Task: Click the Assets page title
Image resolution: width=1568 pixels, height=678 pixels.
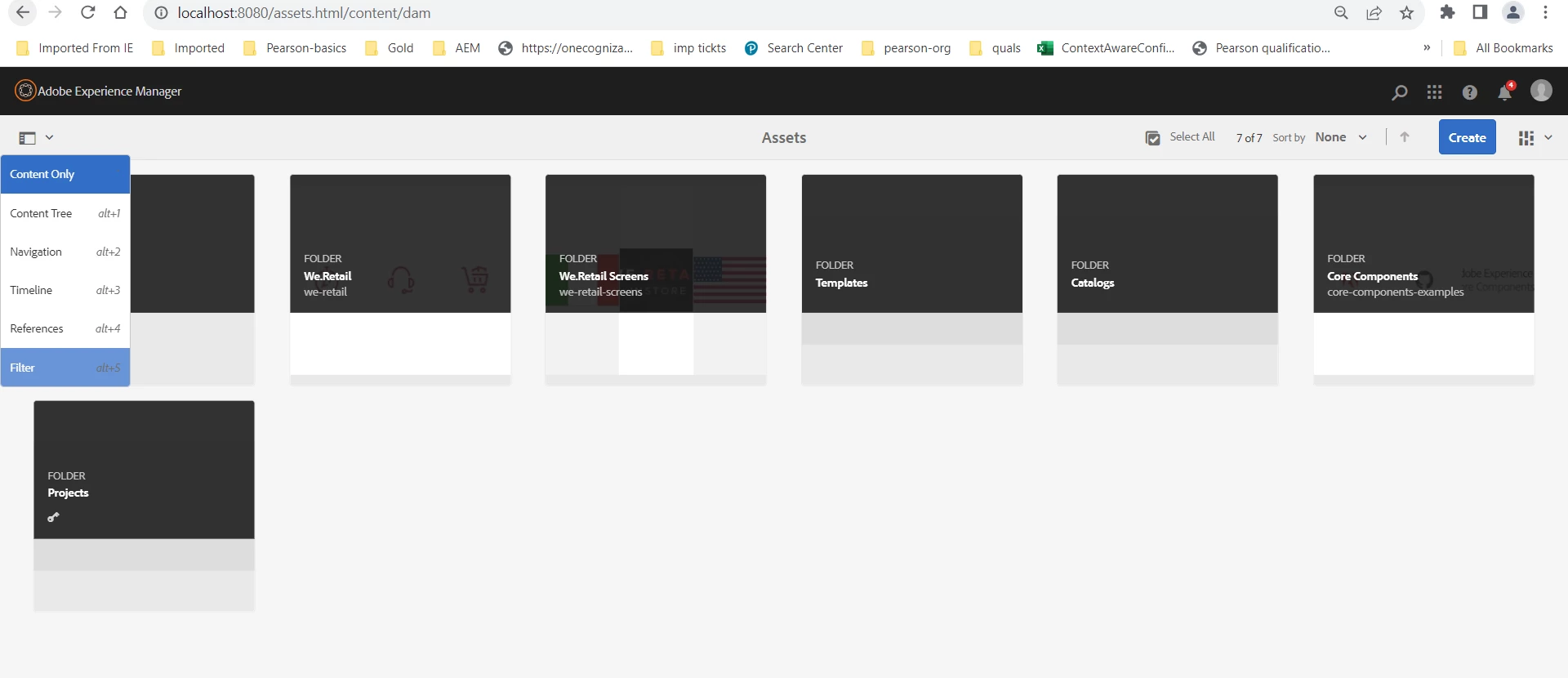Action: point(784,138)
